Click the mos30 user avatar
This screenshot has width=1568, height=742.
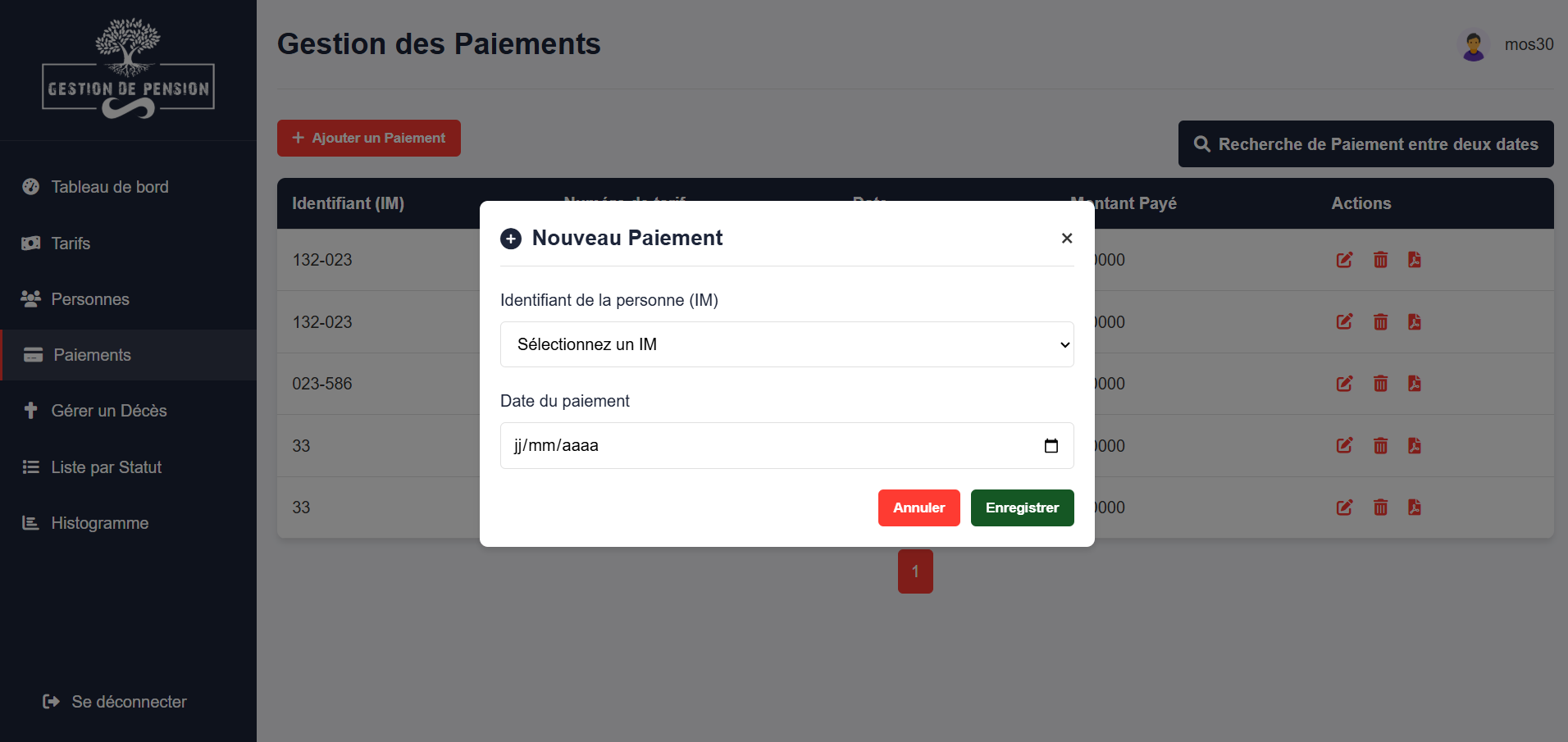pyautogui.click(x=1473, y=45)
